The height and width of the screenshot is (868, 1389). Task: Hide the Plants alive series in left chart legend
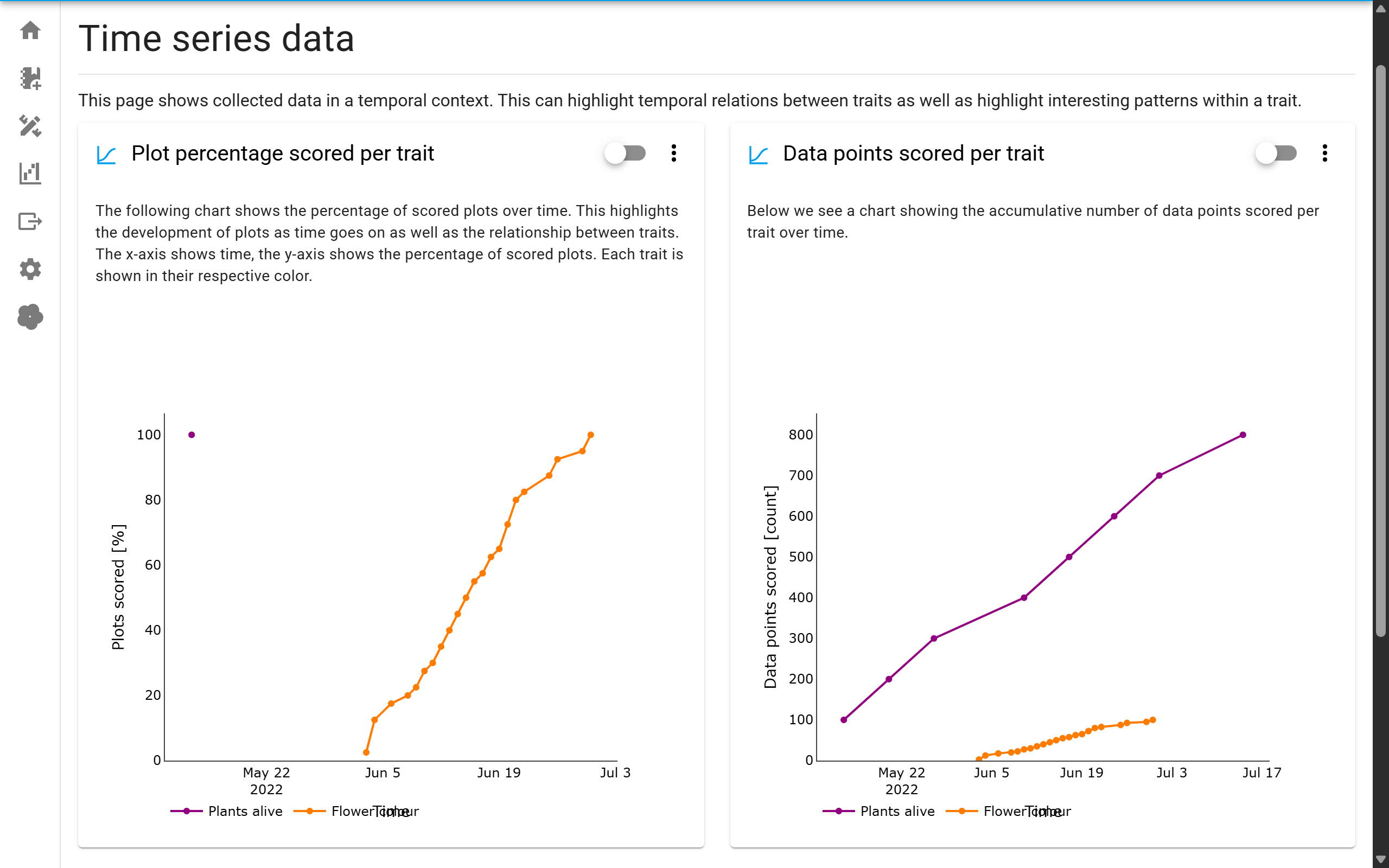coord(245,811)
